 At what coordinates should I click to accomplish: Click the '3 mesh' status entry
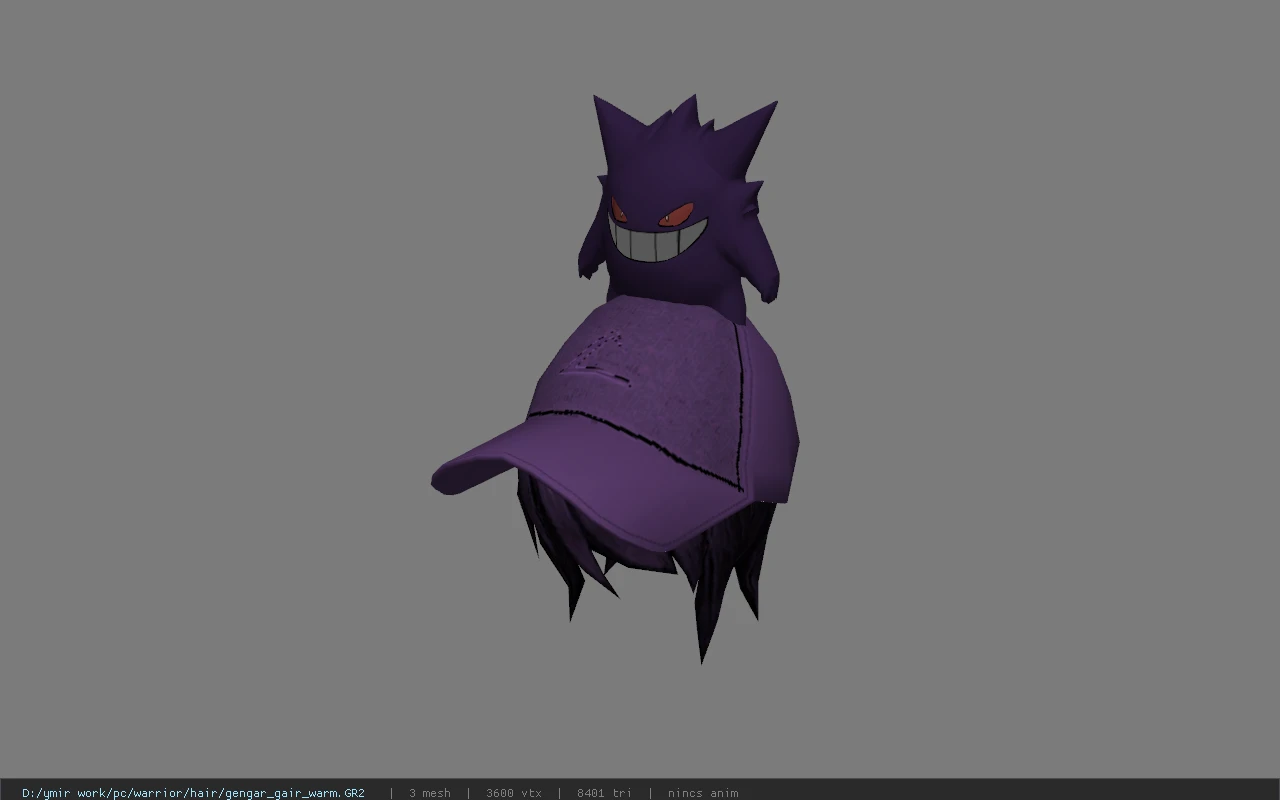(429, 793)
